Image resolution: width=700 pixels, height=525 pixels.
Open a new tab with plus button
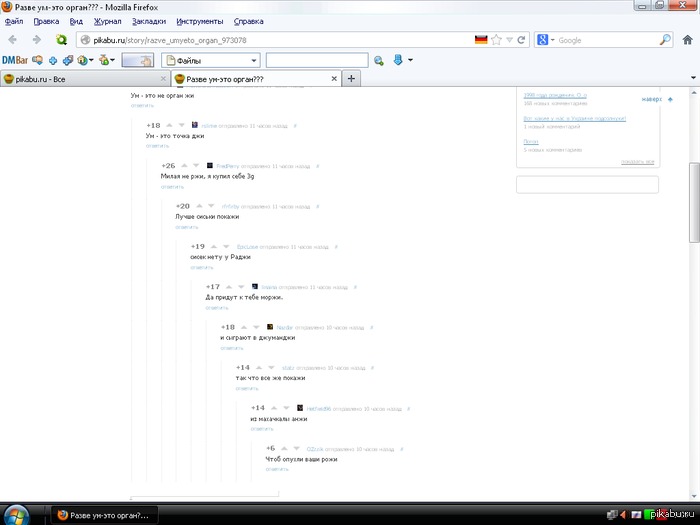[x=351, y=78]
